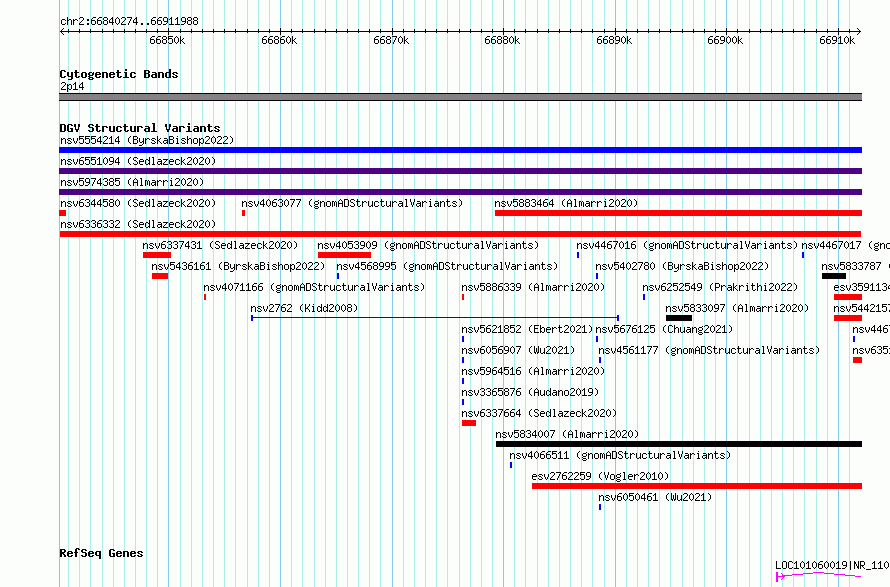
Task: Click nsv5676125 (Chuang2021) label
Action: point(664,329)
